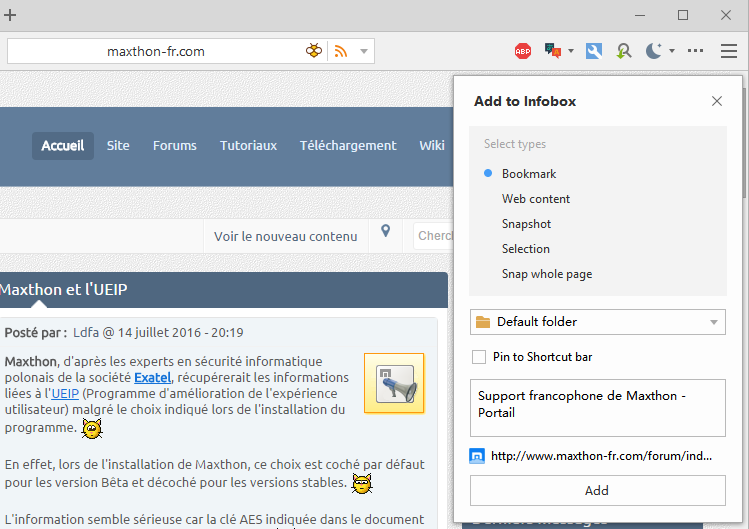This screenshot has width=749, height=529.
Task: Open the Default folder dropdown
Action: pos(598,322)
